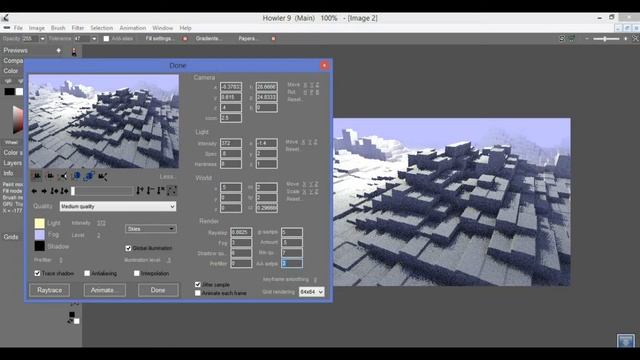Viewport: 640px width, 360px height.
Task: Click the Camera Reset link
Action: (x=295, y=99)
